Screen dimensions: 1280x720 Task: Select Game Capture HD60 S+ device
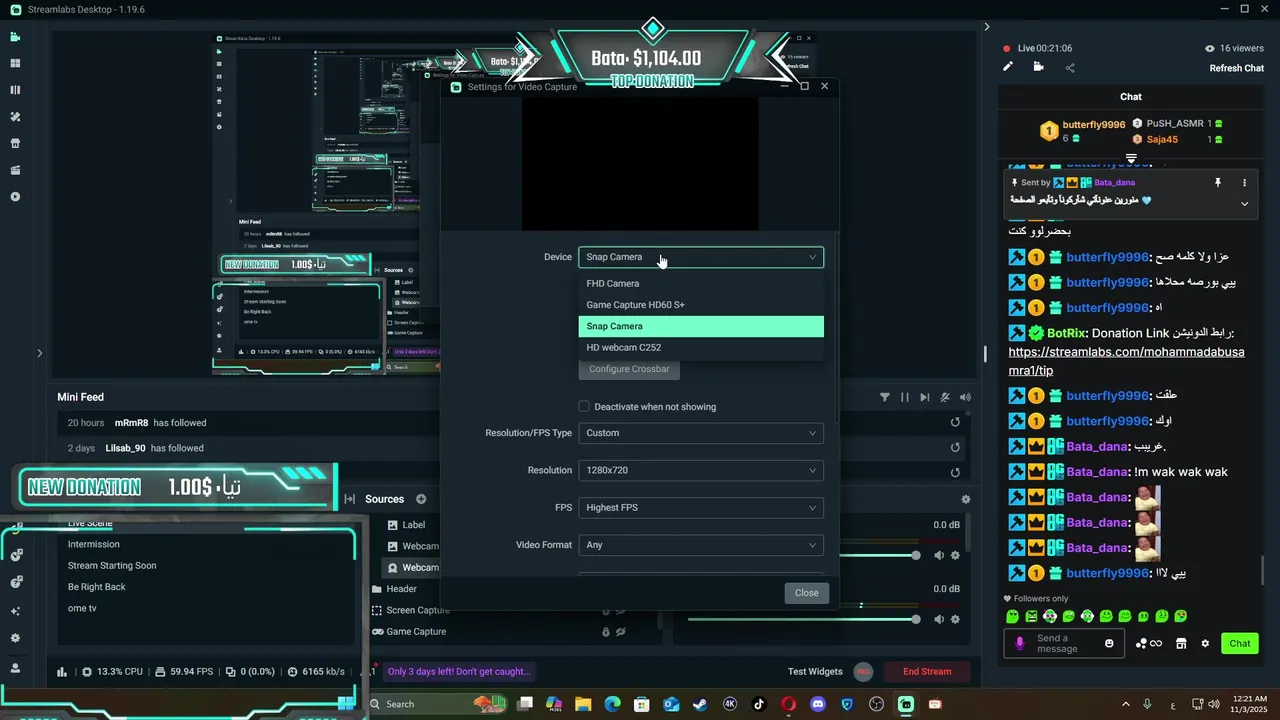[x=701, y=305]
